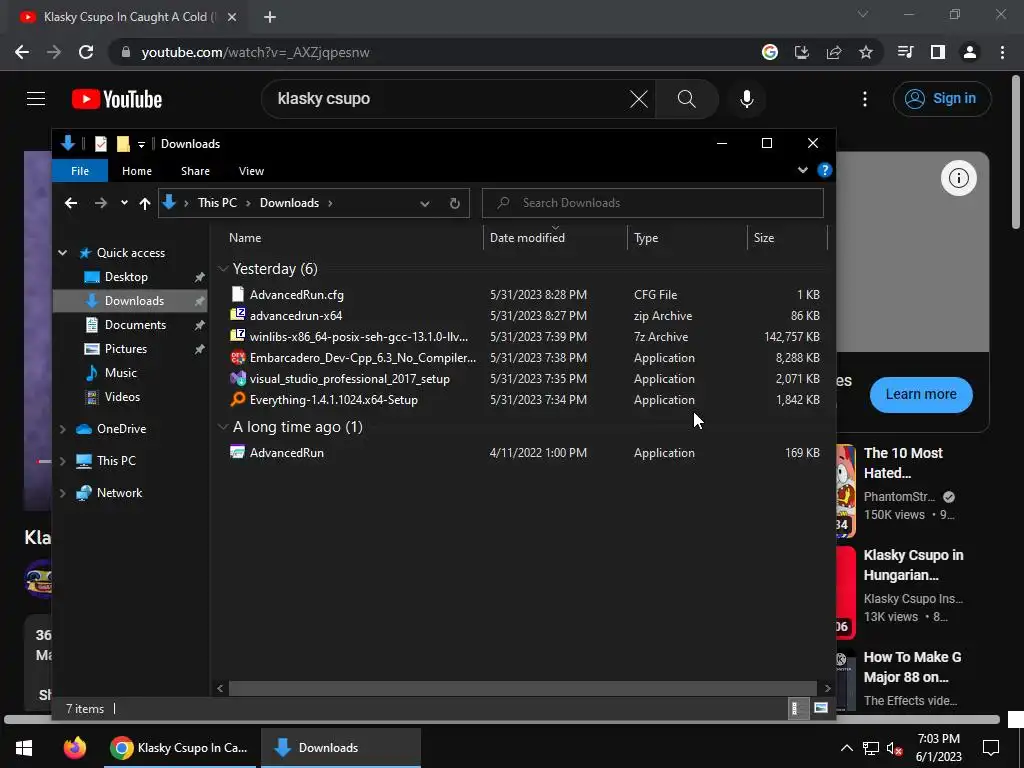This screenshot has height=768, width=1024.
Task: Click the advancedrun-x64 zip archive icon
Action: (238, 315)
